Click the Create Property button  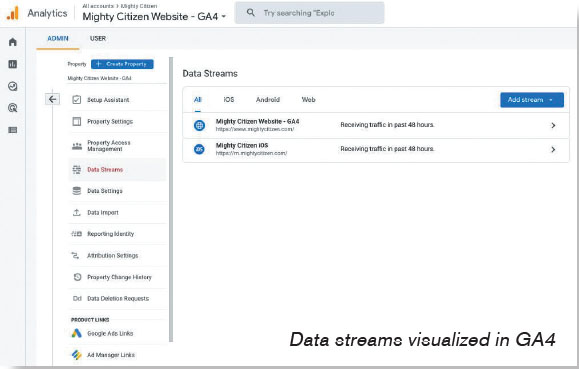tap(122, 64)
